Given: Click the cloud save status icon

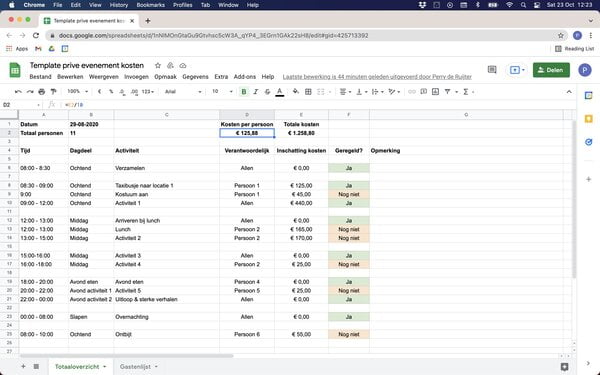Looking at the screenshot, I should coord(183,65).
